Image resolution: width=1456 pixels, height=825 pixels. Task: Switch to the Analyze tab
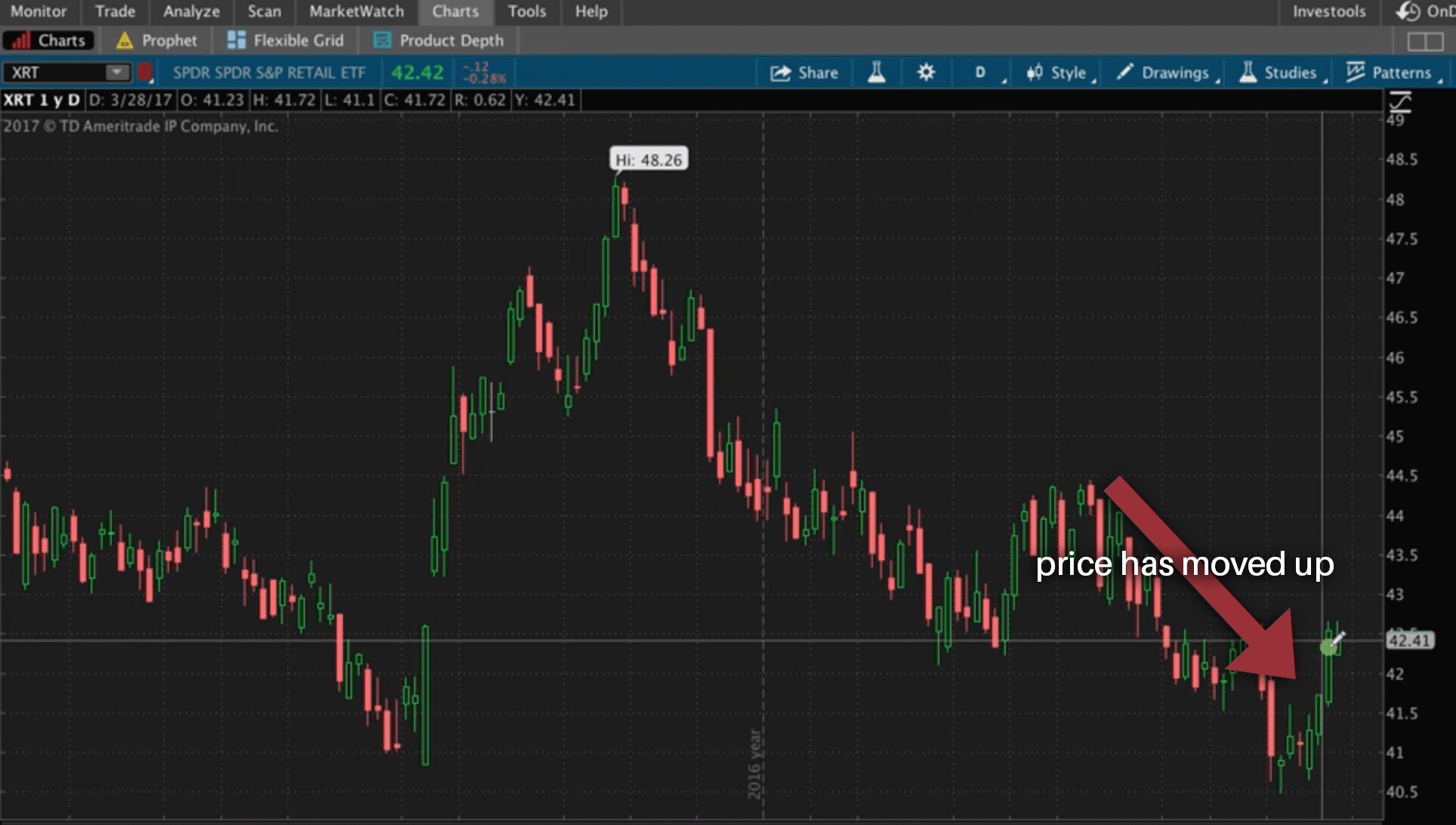click(191, 11)
